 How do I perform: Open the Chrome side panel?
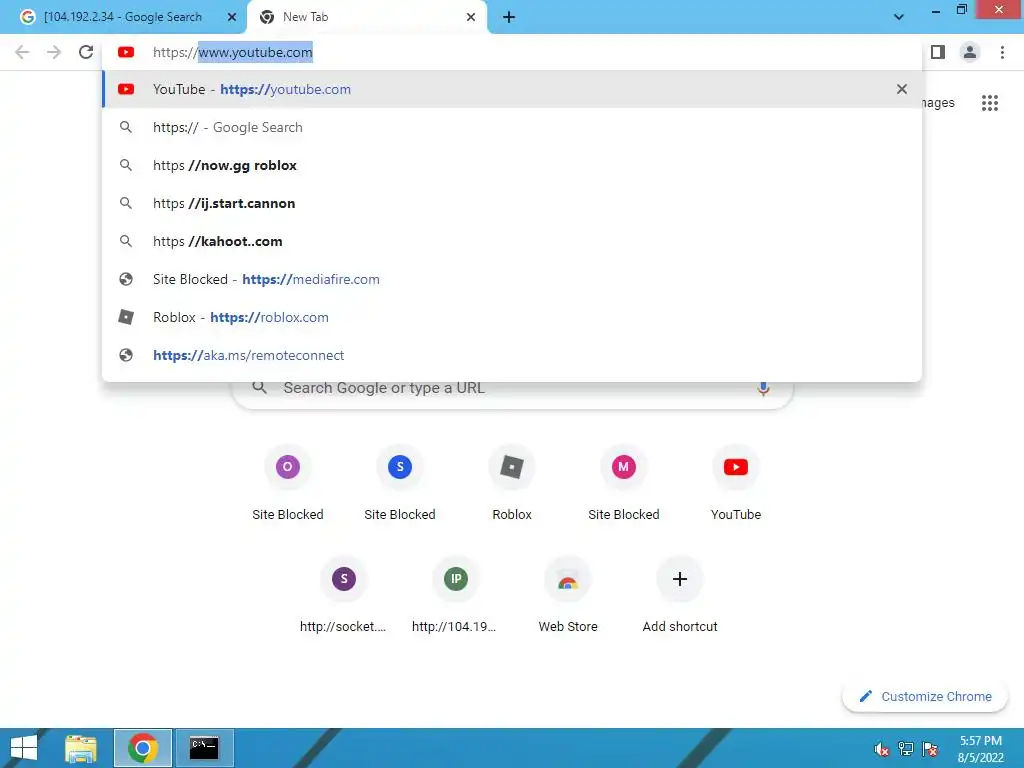tap(938, 52)
